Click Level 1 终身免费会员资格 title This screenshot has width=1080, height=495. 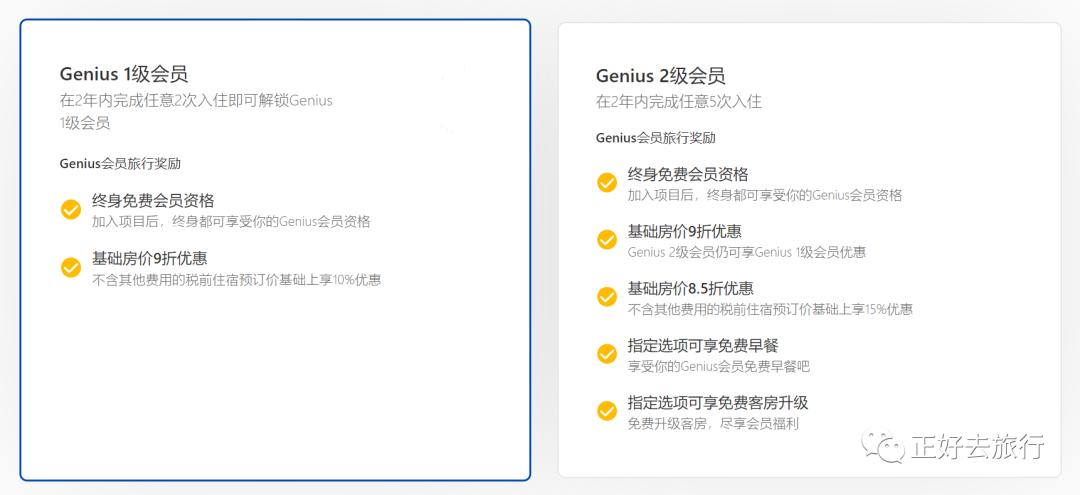(153, 201)
